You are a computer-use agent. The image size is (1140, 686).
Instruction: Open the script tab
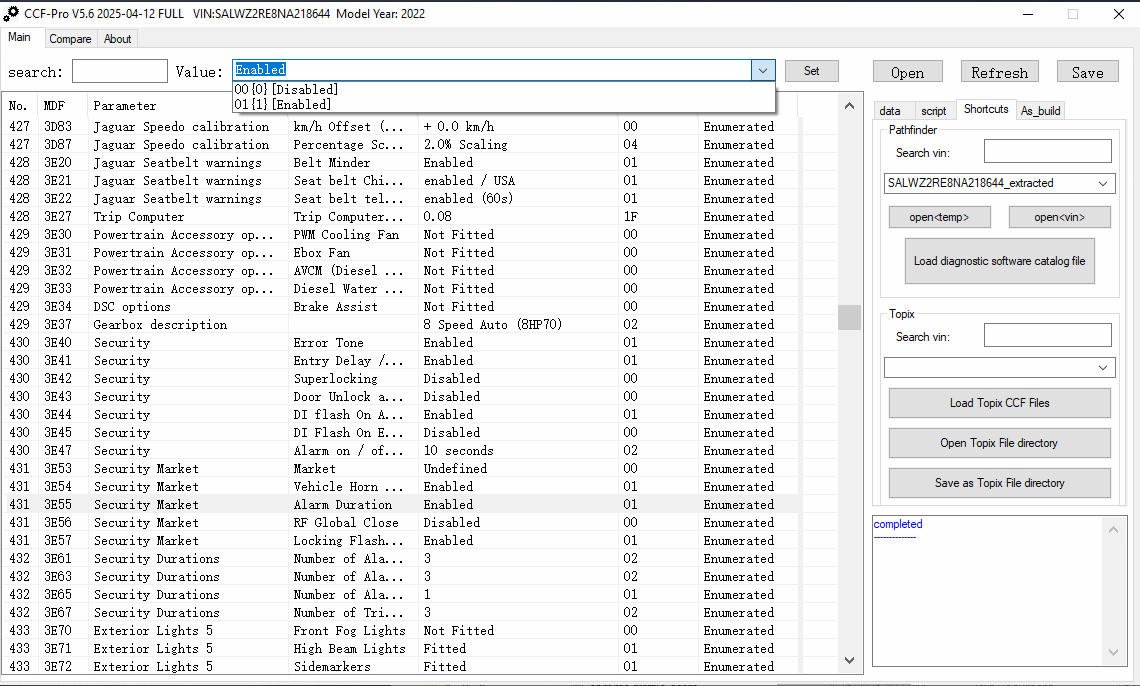point(934,110)
